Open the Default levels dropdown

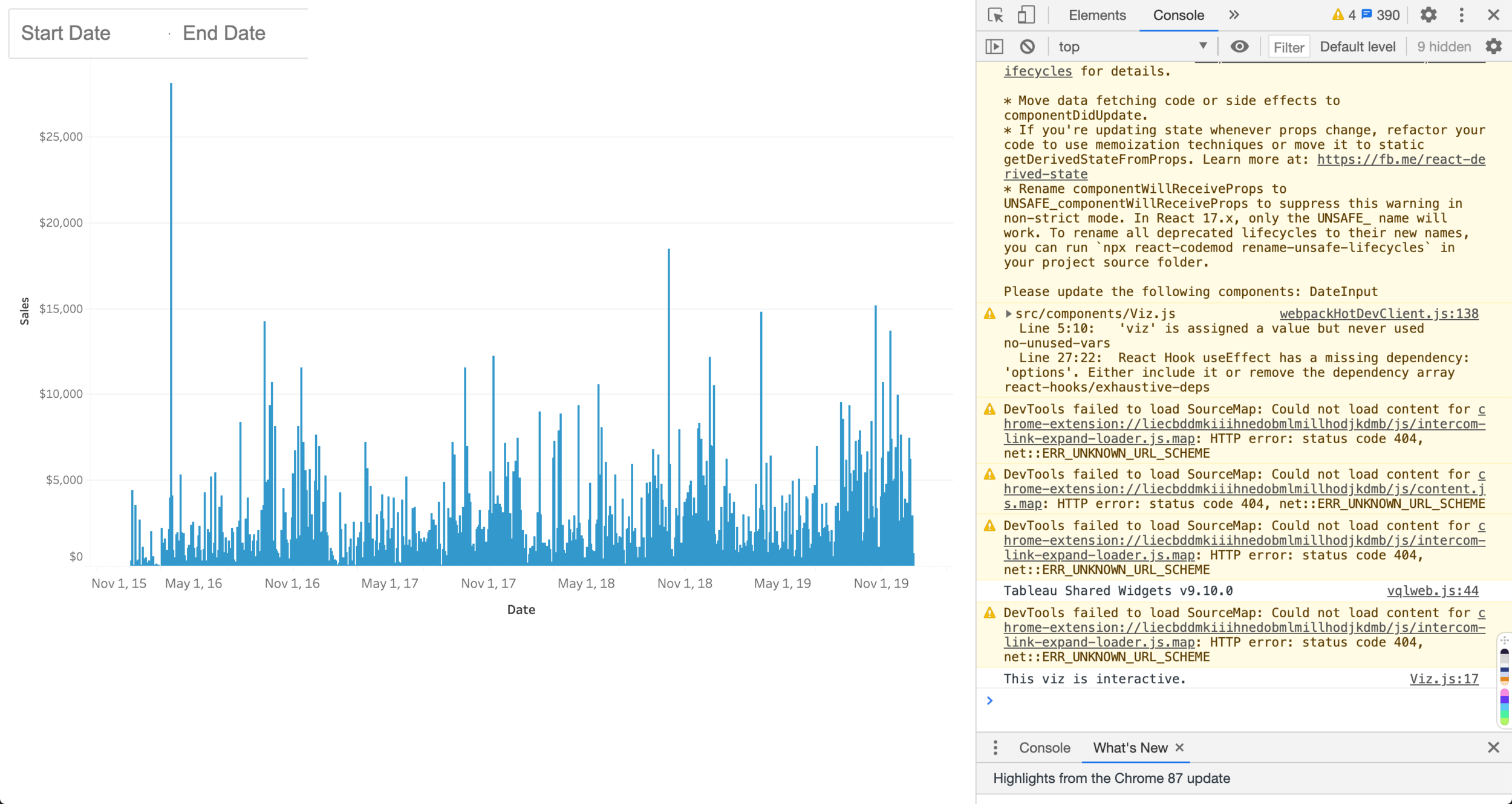1358,47
